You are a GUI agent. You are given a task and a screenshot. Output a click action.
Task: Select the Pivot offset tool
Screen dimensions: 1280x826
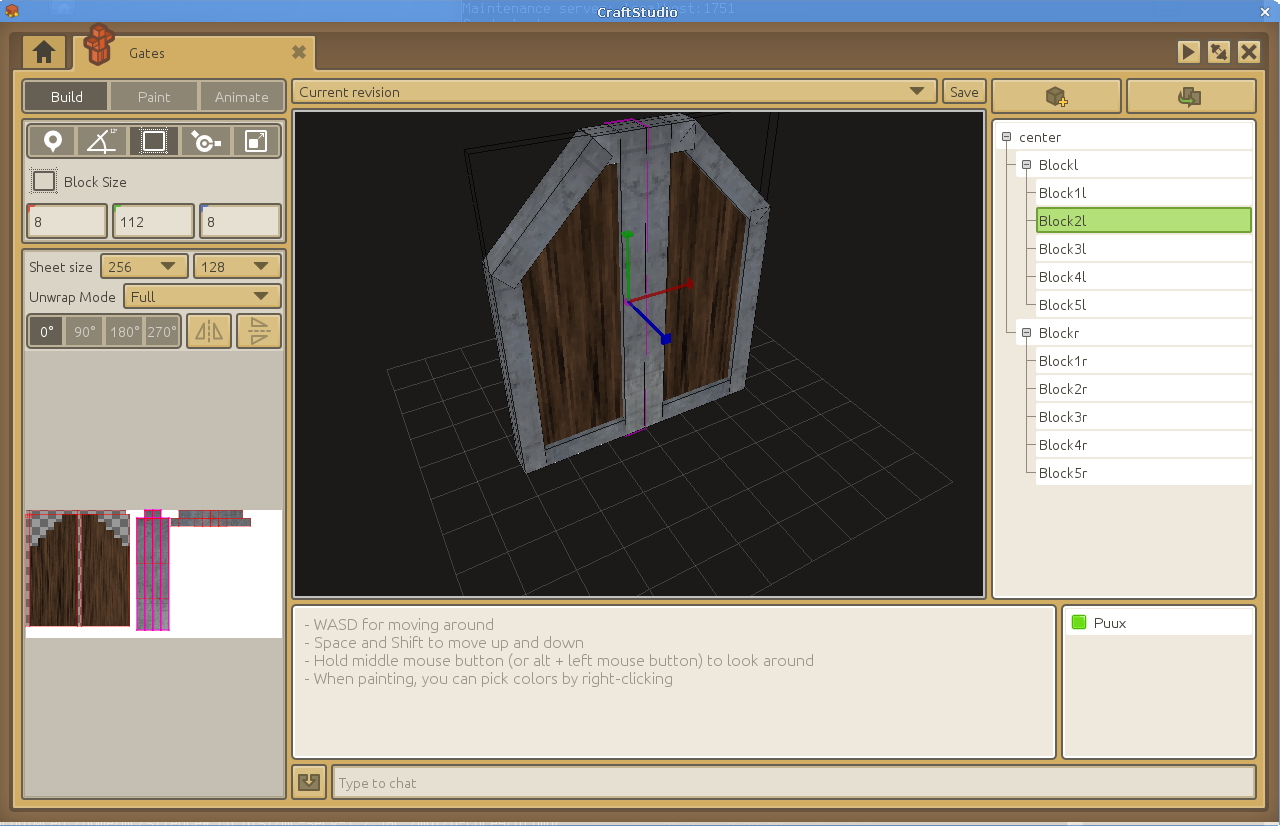pyautogui.click(x=205, y=141)
